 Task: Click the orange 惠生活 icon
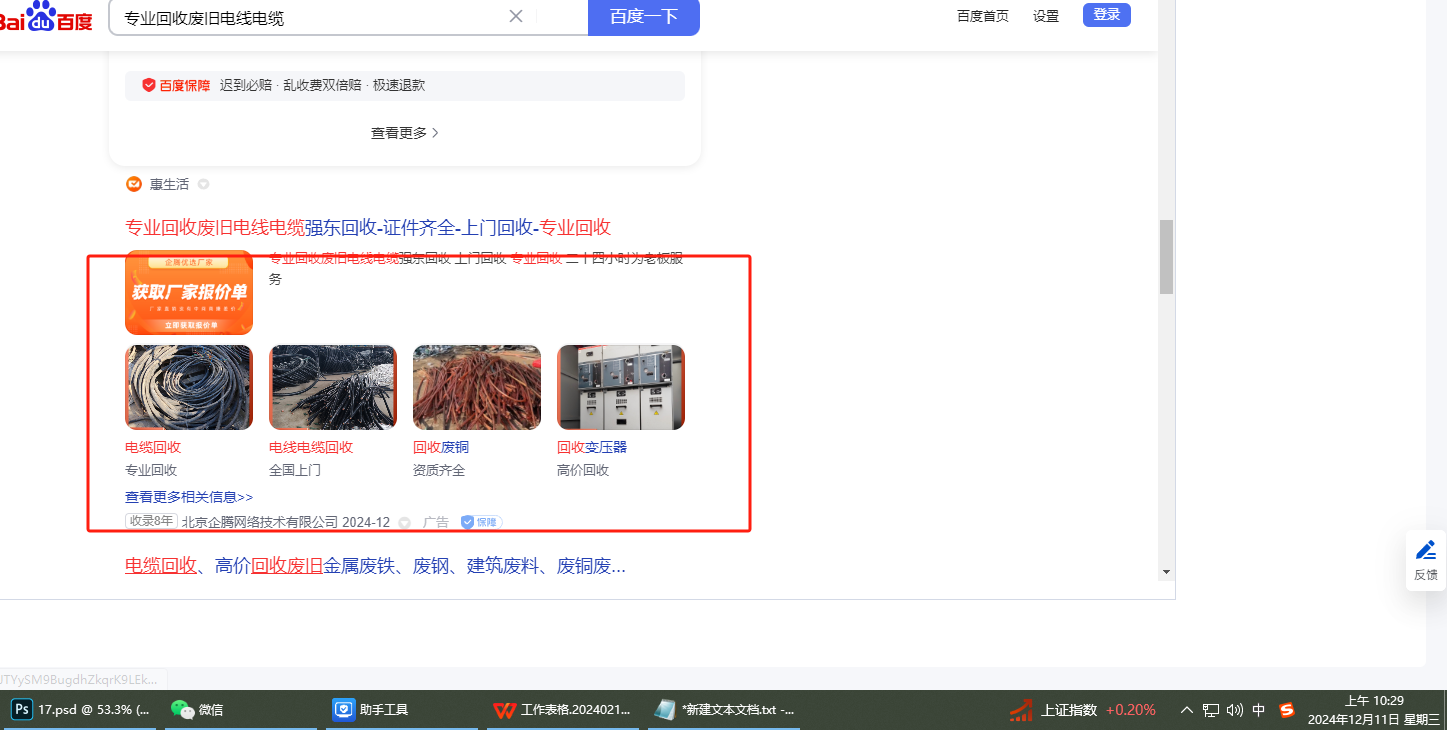pyautogui.click(x=134, y=184)
